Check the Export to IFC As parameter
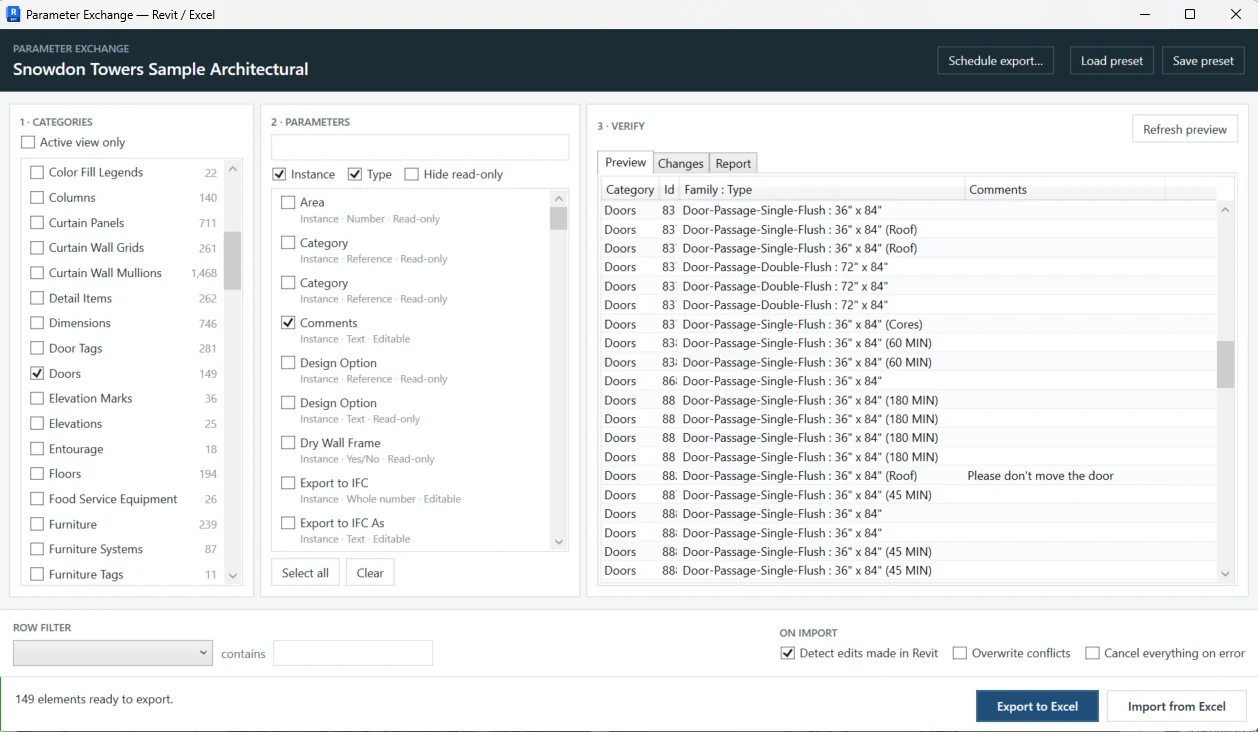 (288, 523)
